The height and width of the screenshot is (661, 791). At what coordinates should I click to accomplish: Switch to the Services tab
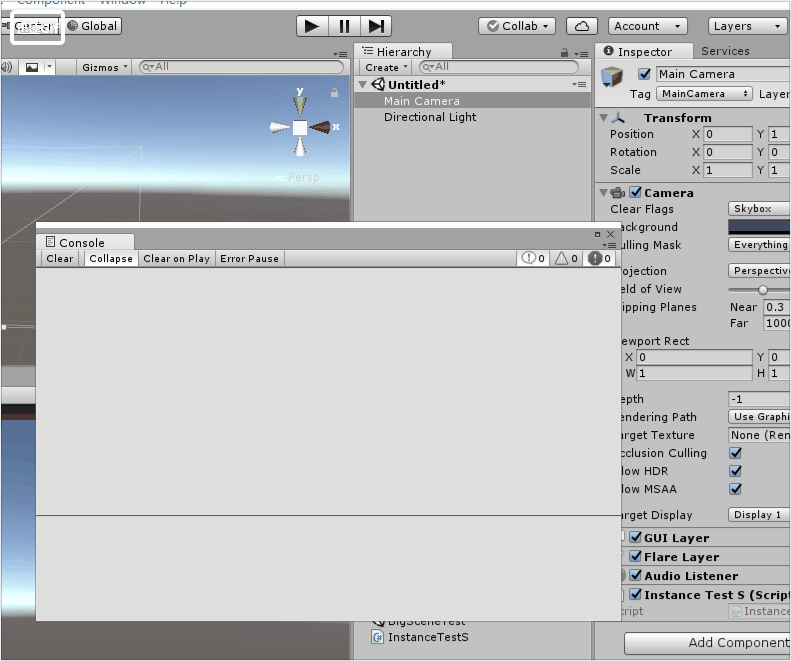point(725,51)
